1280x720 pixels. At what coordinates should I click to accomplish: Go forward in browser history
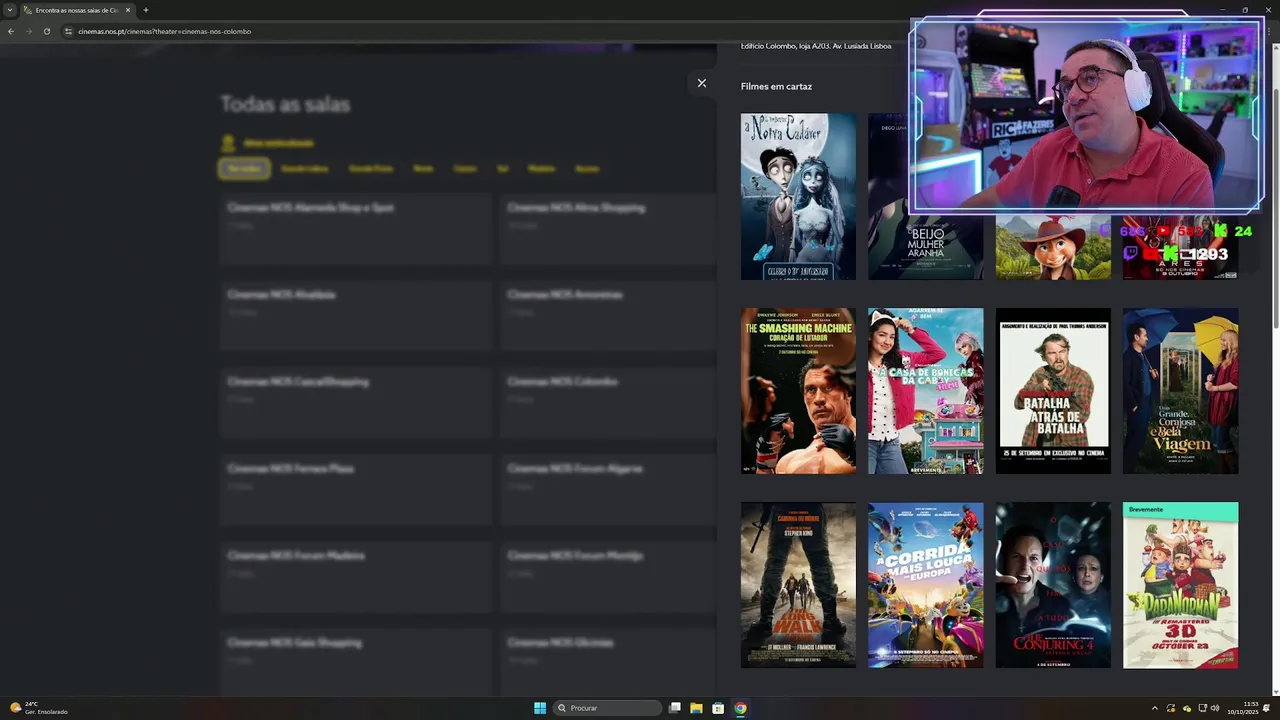29,31
